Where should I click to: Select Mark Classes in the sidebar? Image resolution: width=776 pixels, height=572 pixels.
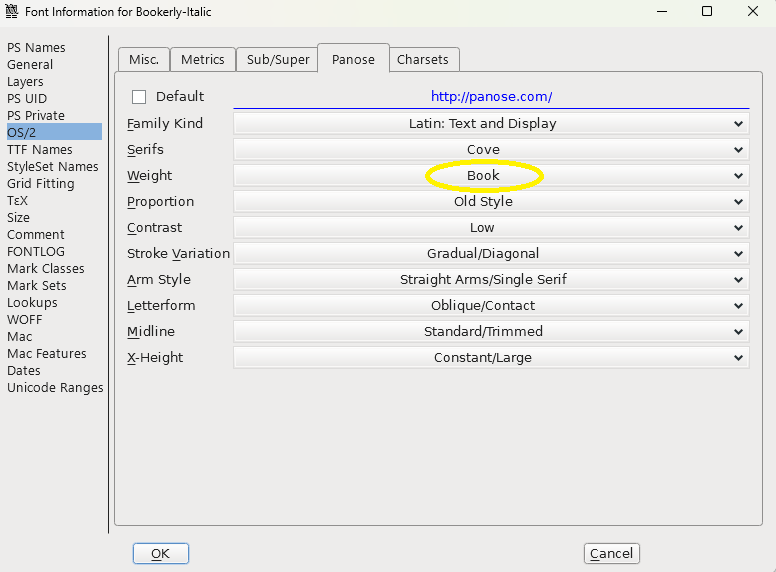[46, 269]
